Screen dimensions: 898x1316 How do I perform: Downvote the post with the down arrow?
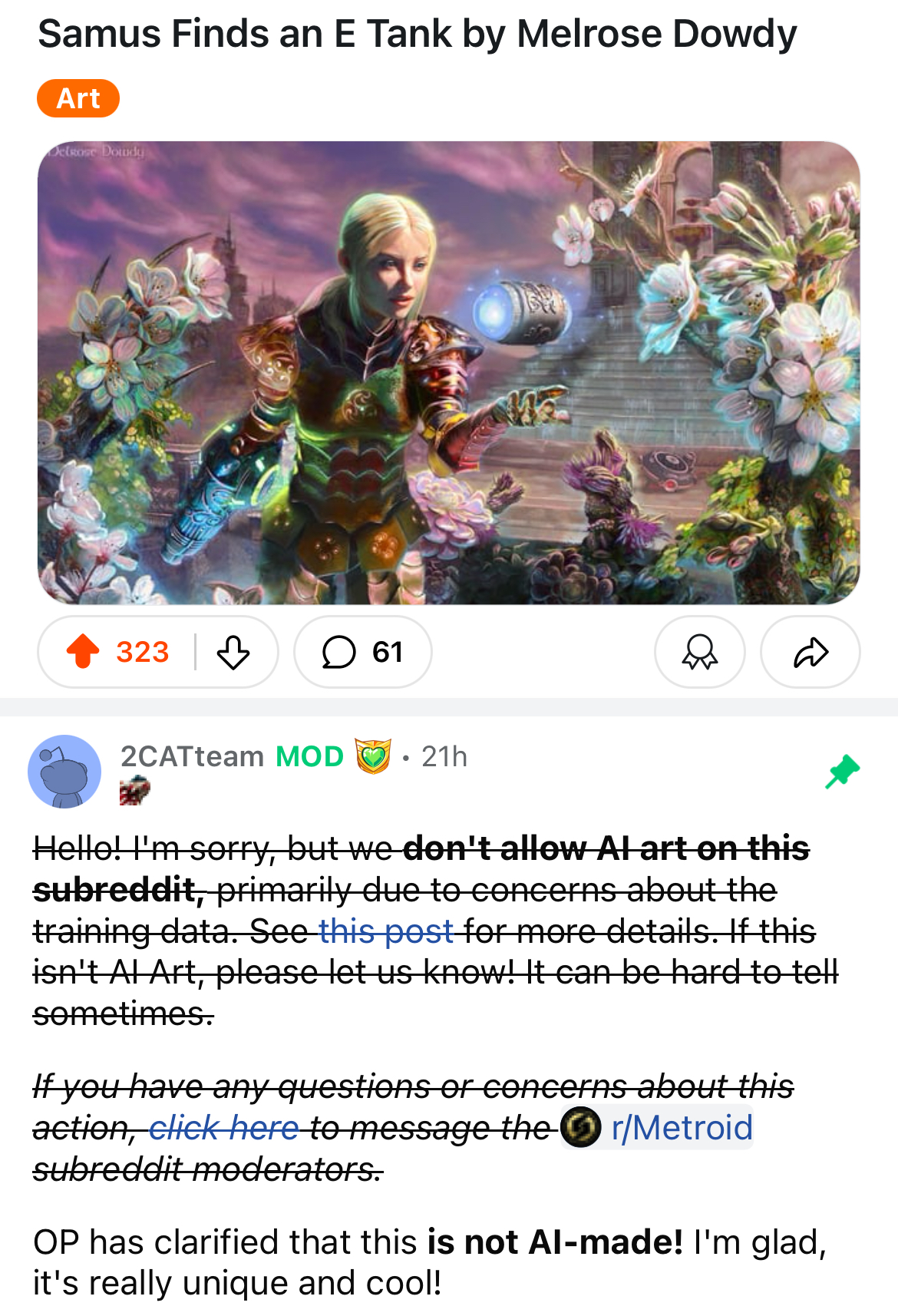pos(233,652)
